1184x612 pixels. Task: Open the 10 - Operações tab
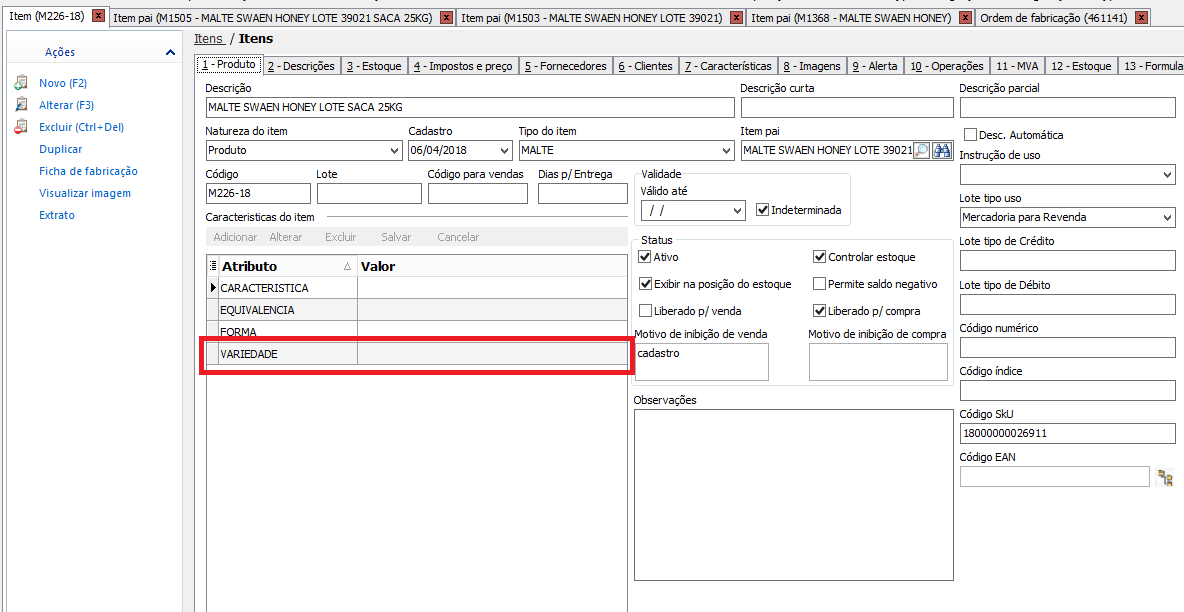(947, 66)
